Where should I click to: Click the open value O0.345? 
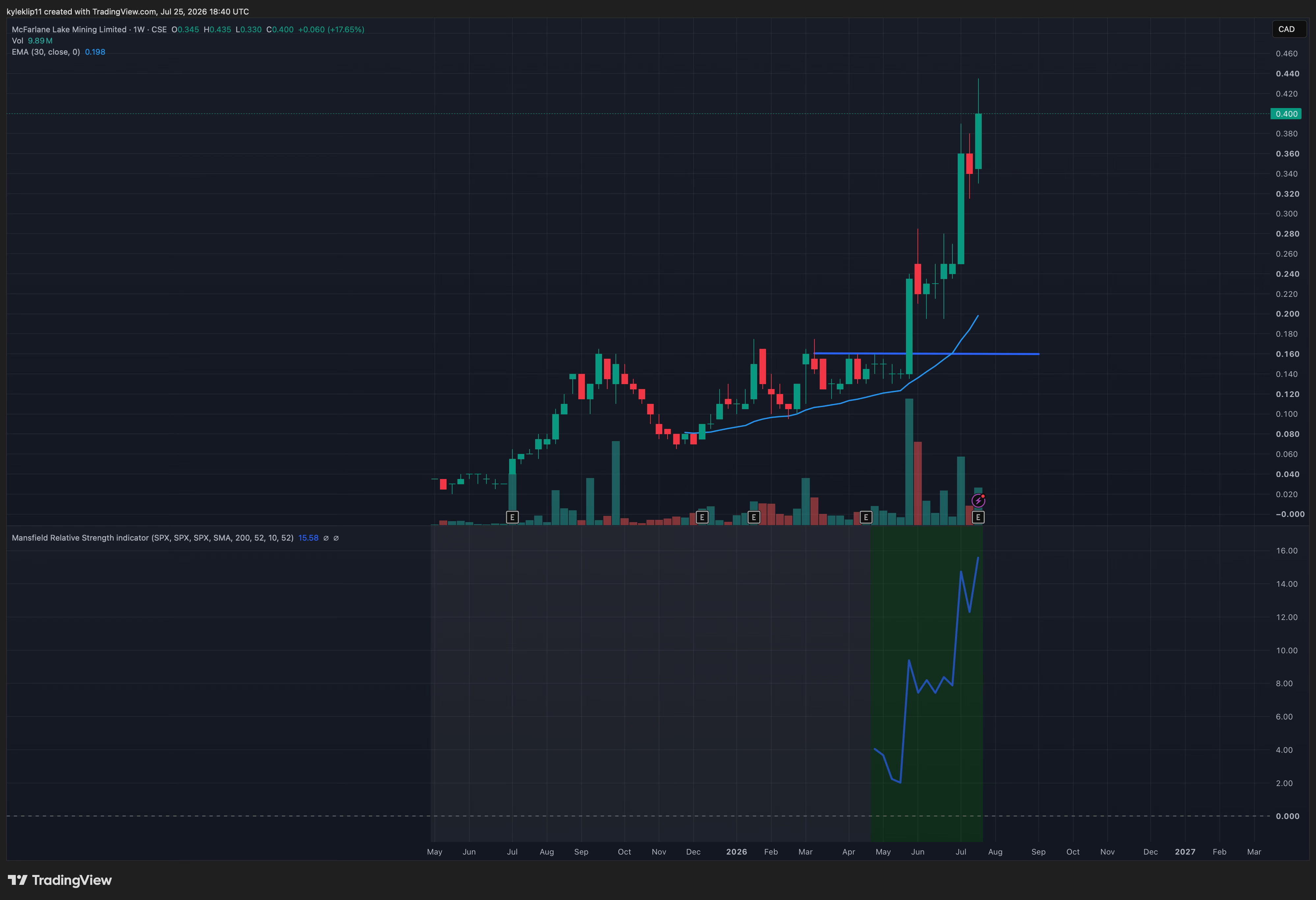click(185, 29)
